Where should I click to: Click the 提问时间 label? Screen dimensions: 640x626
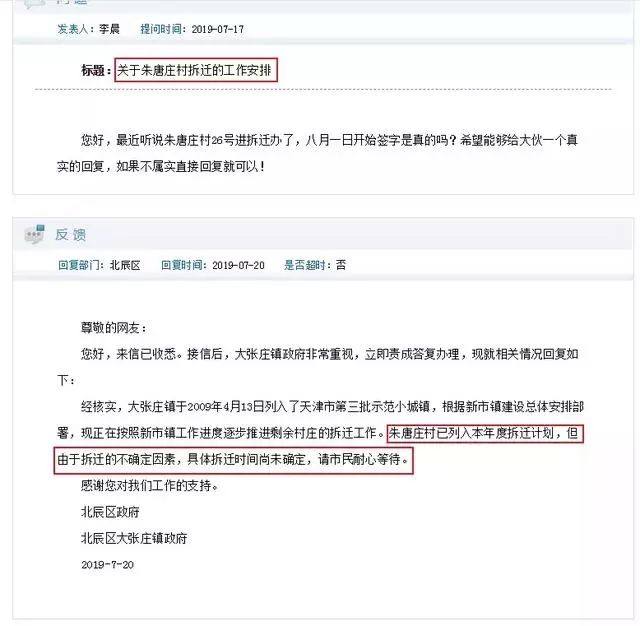(161, 29)
